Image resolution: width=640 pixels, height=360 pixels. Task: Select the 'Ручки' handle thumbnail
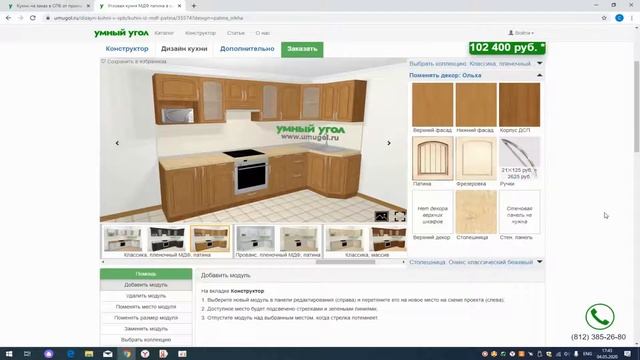tap(519, 158)
